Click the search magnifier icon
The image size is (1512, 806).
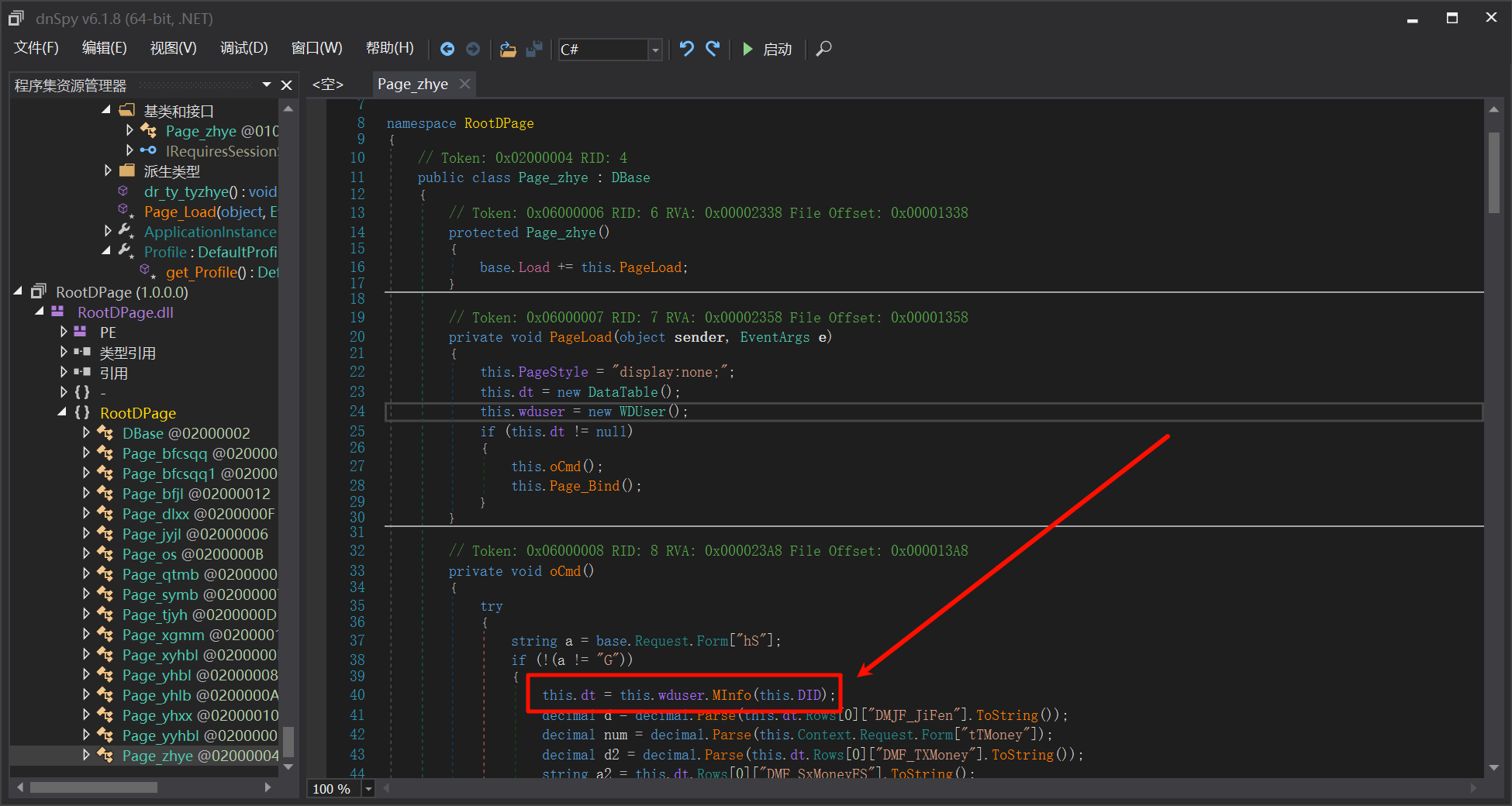(x=824, y=49)
